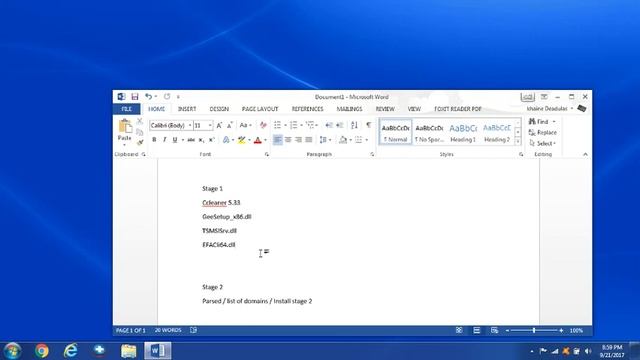The width and height of the screenshot is (640, 360).
Task: Toggle show paragraph marks
Action: pos(369,125)
